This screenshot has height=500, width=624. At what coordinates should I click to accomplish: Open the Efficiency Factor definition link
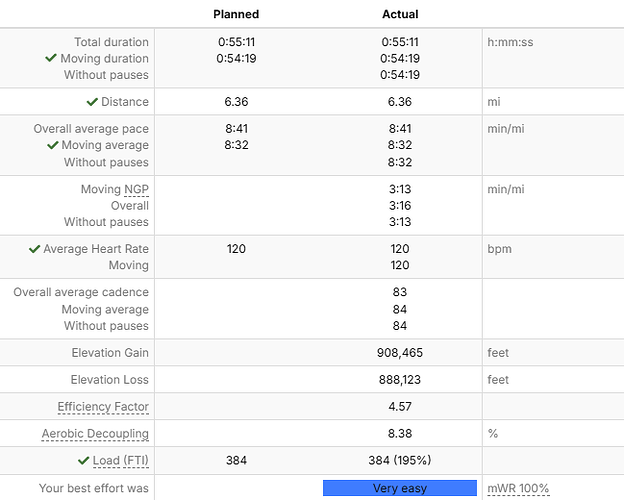(x=103, y=407)
